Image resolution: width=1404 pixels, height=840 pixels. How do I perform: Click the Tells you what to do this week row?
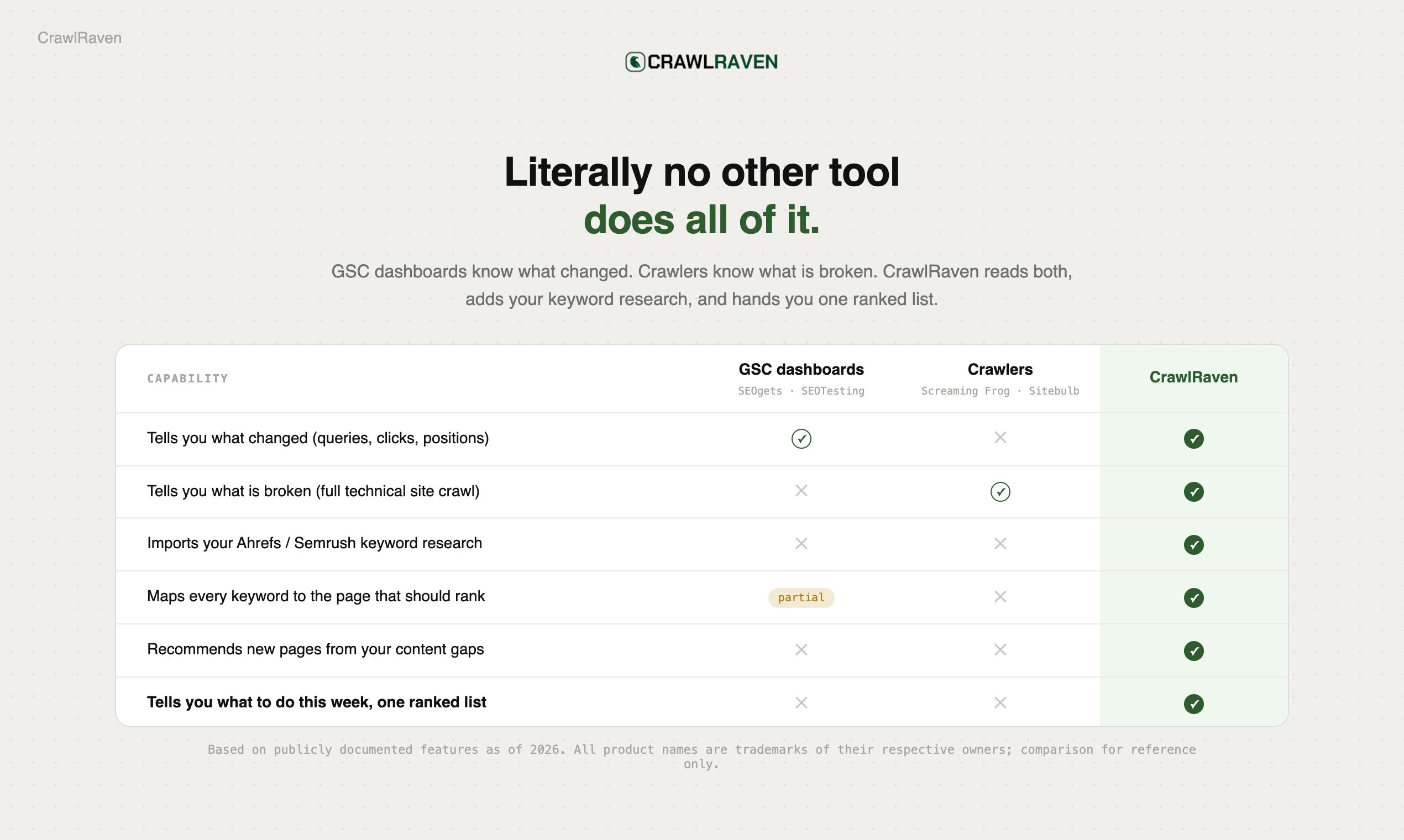pos(701,702)
